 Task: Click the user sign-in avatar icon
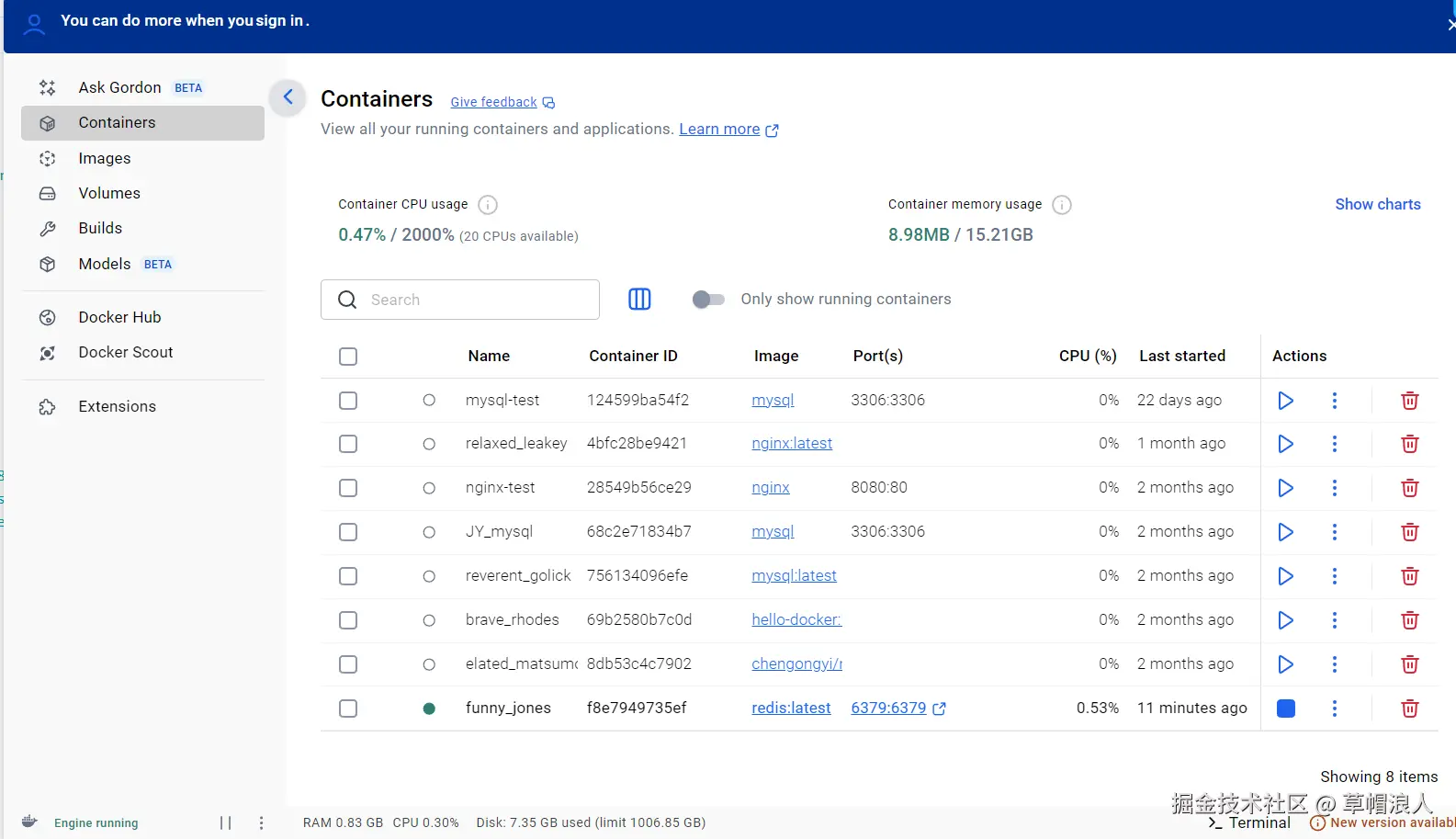pyautogui.click(x=34, y=23)
